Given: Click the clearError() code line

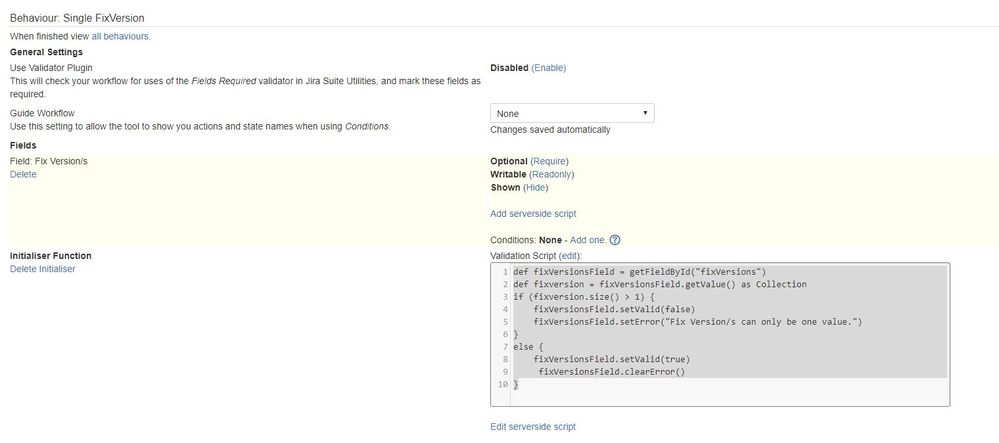Looking at the screenshot, I should [x=612, y=372].
